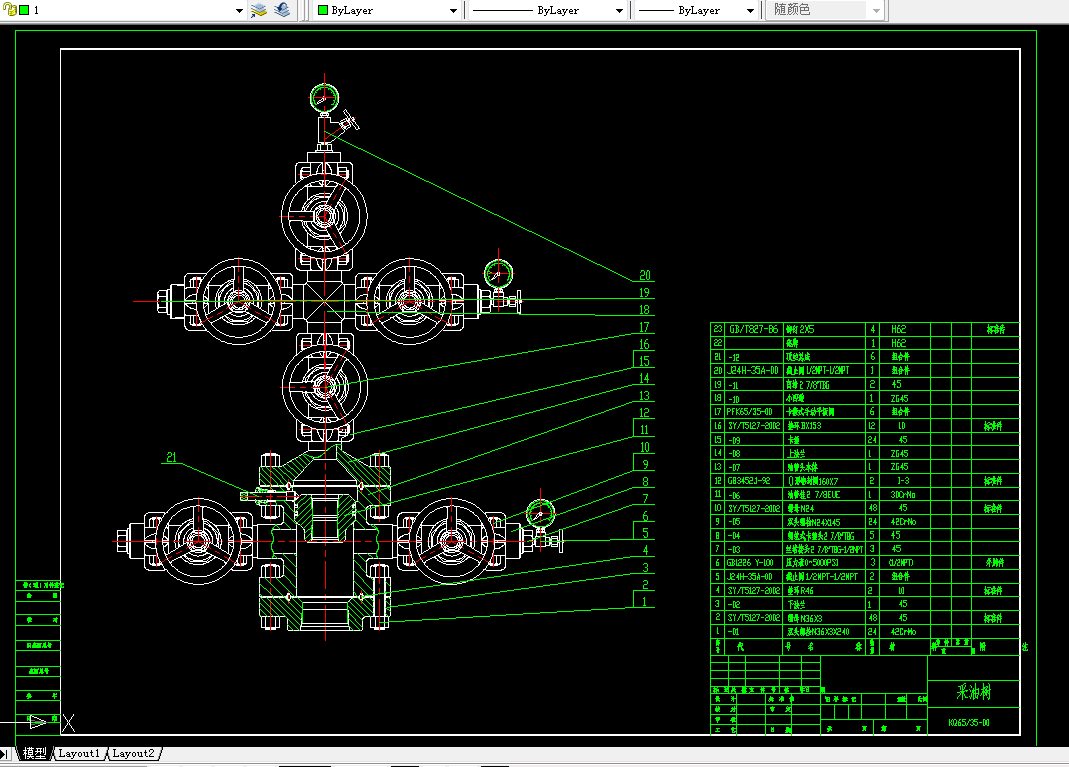Viewport: 1069px width, 767px height.
Task: Open the 随颜色 plot style dropdown
Action: [x=876, y=10]
